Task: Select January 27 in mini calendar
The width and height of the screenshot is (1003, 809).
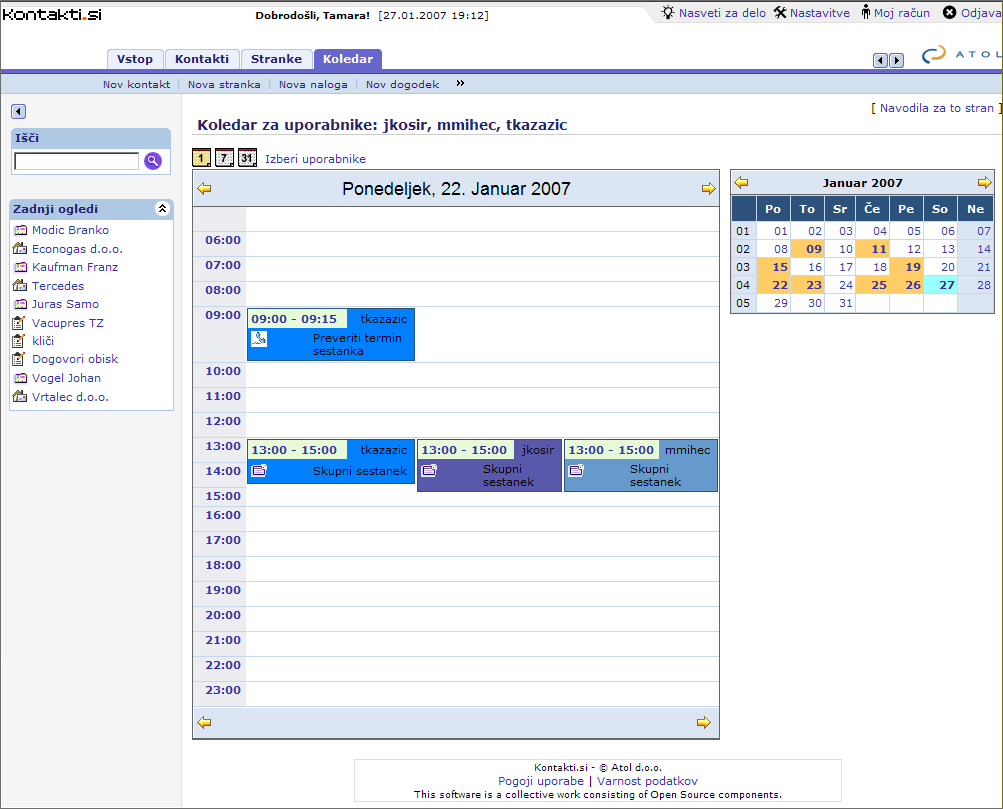Action: pyautogui.click(x=939, y=285)
